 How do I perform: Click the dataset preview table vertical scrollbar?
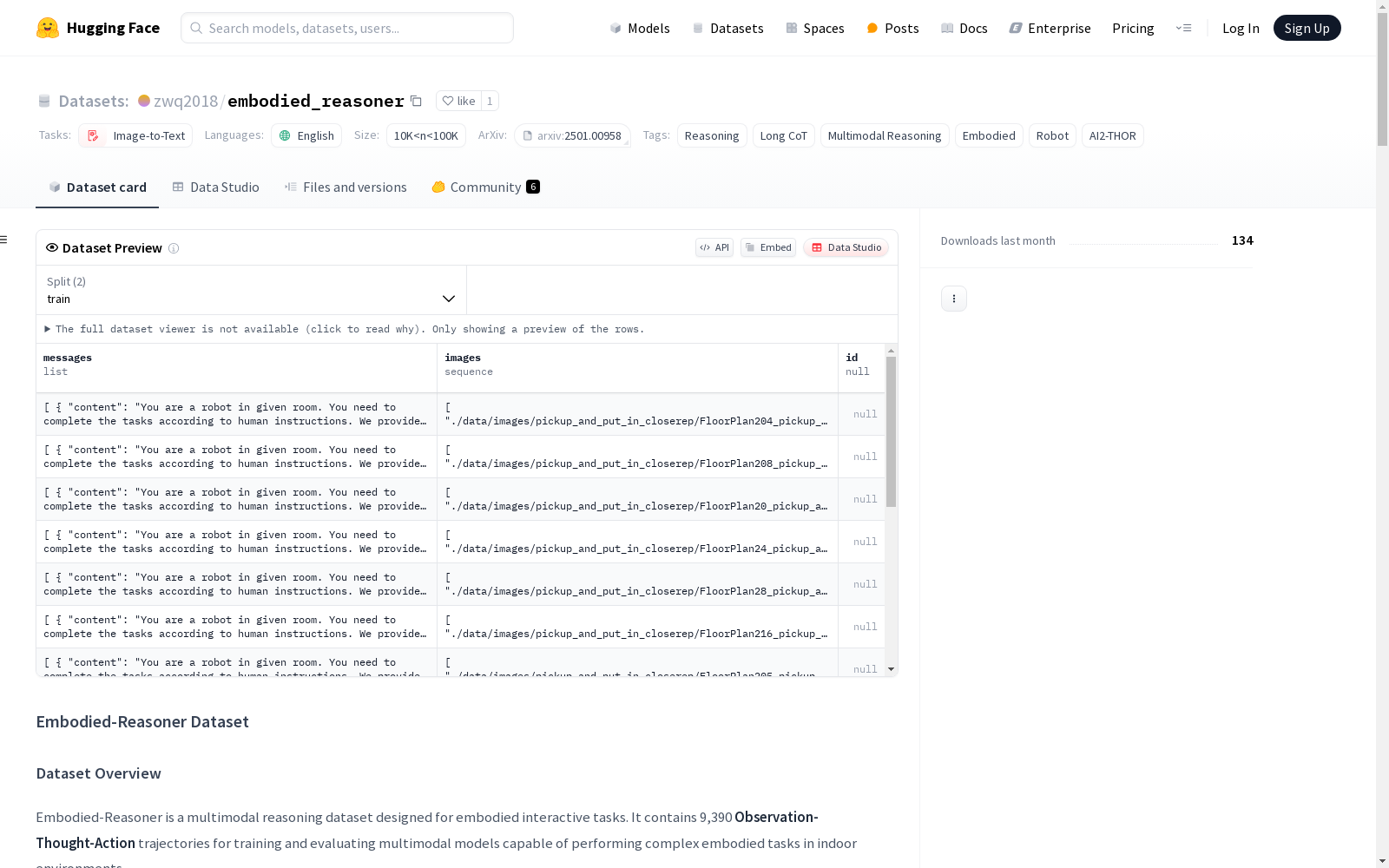[x=891, y=432]
